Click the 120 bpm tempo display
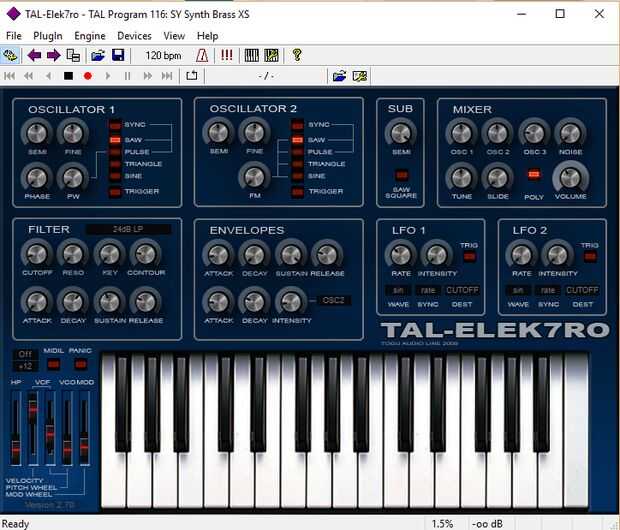Viewport: 620px width, 530px height. pos(163,55)
